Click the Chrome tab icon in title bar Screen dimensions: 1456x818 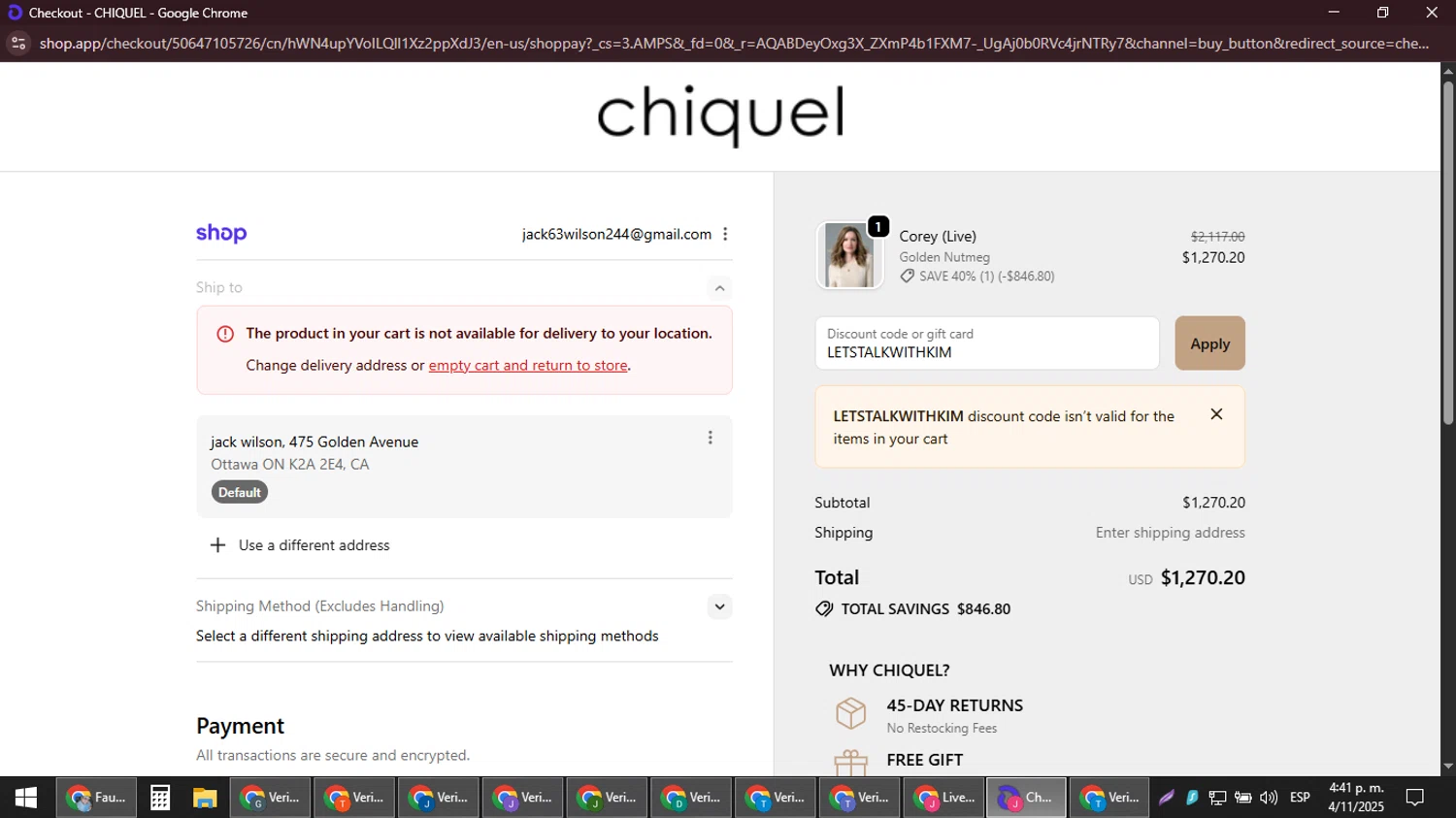tap(15, 13)
